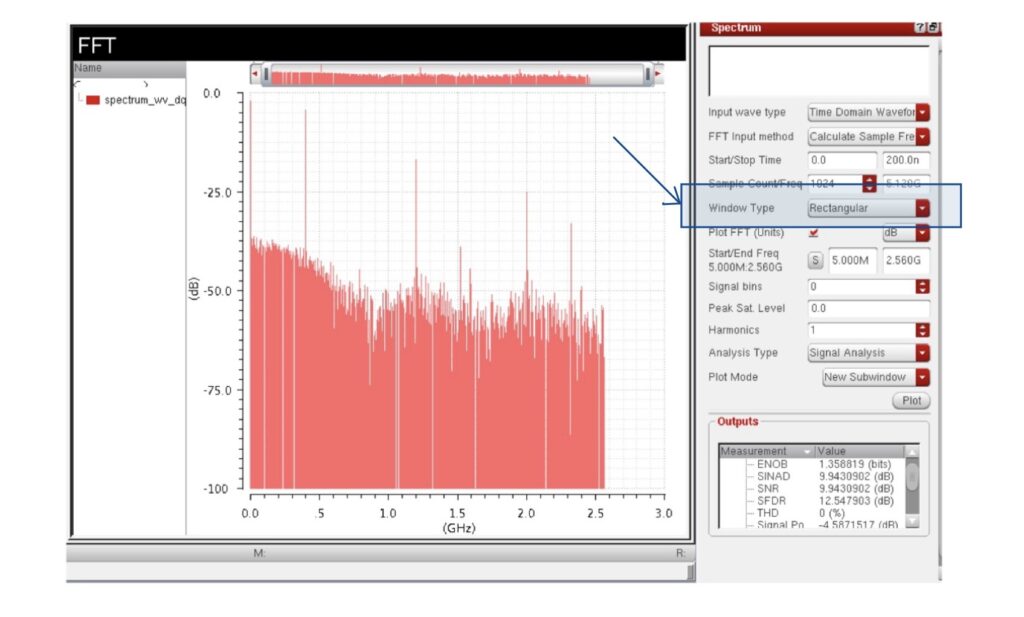Click the Spectrum panel help question-mark icon
The width and height of the screenshot is (1024, 617).
tap(919, 28)
